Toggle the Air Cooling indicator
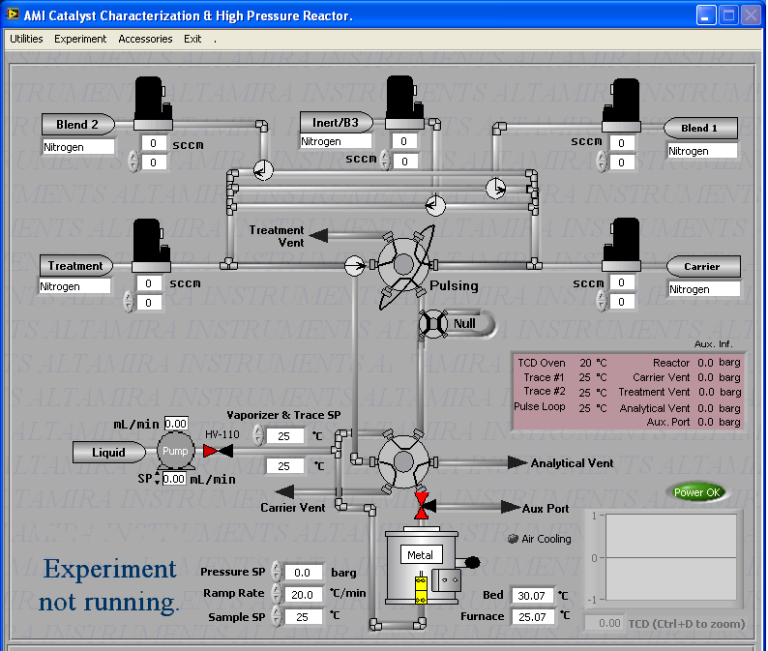 coord(514,539)
